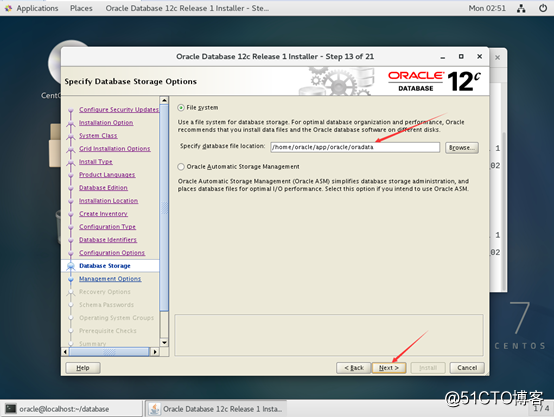Open Management Options step

(x=110, y=279)
